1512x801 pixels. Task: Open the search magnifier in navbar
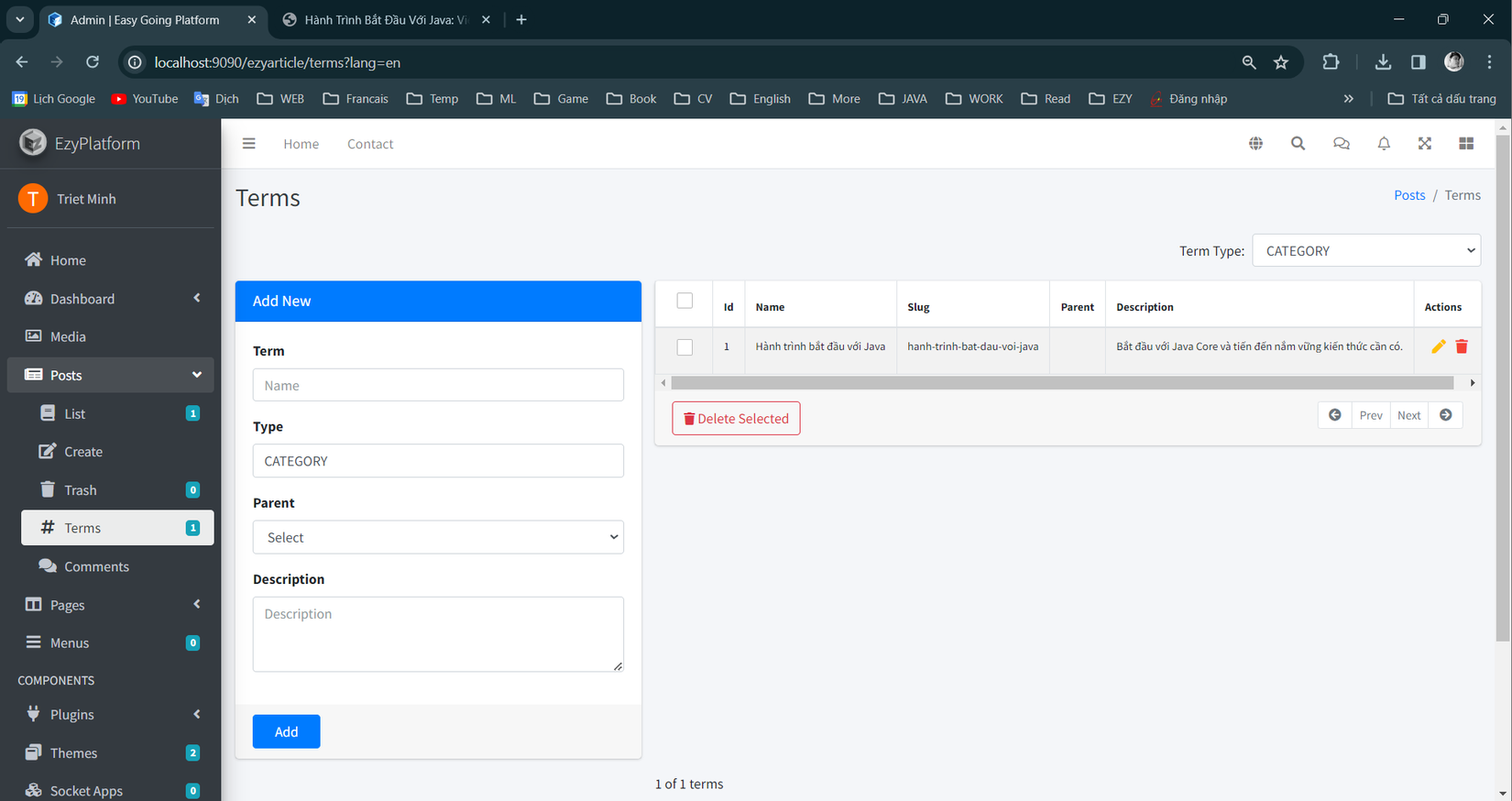click(x=1298, y=144)
